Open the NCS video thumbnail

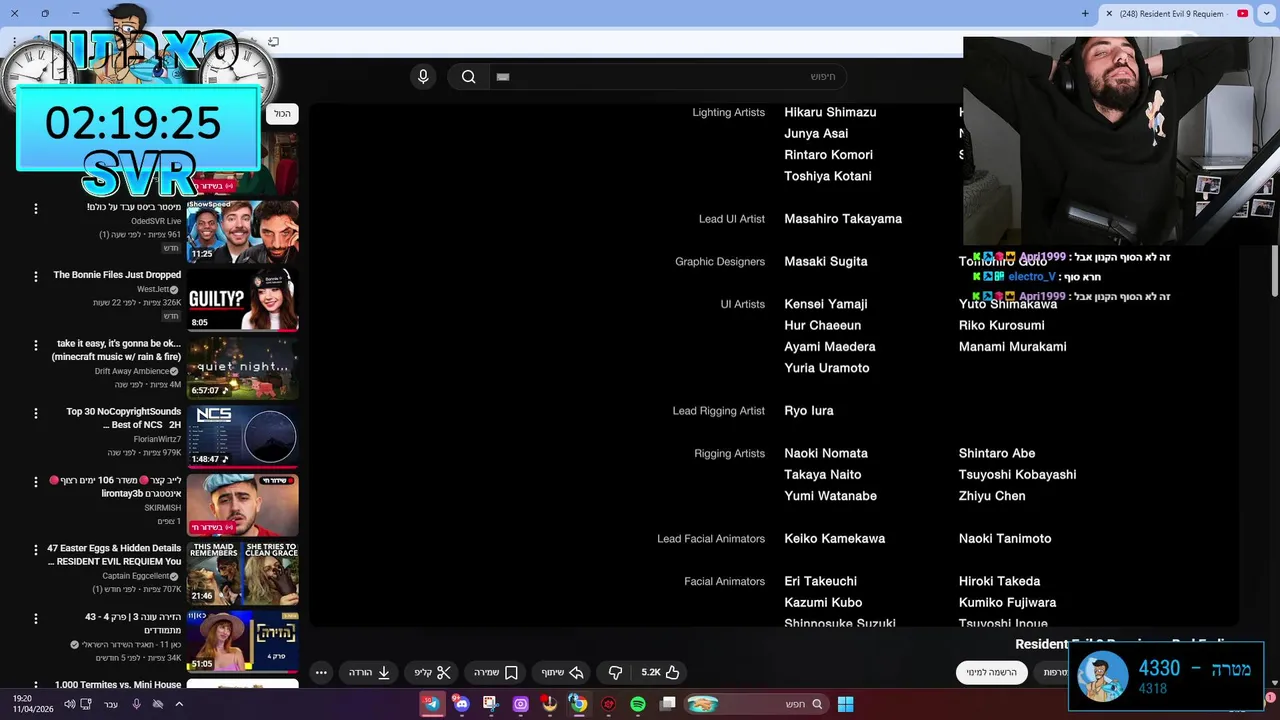coord(242,436)
